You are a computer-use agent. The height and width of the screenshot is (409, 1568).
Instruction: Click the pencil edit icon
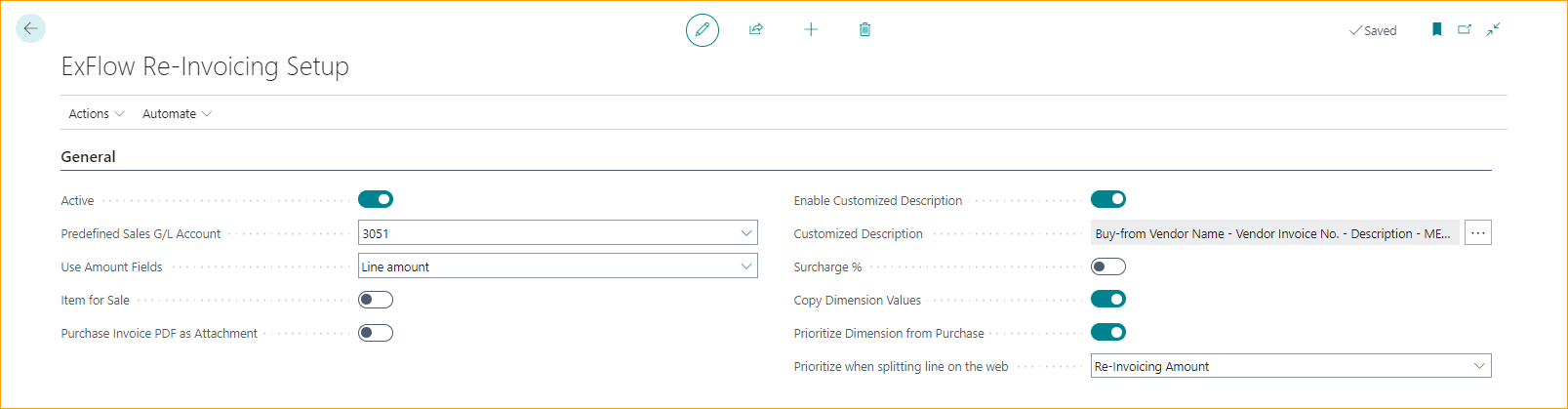pos(703,30)
